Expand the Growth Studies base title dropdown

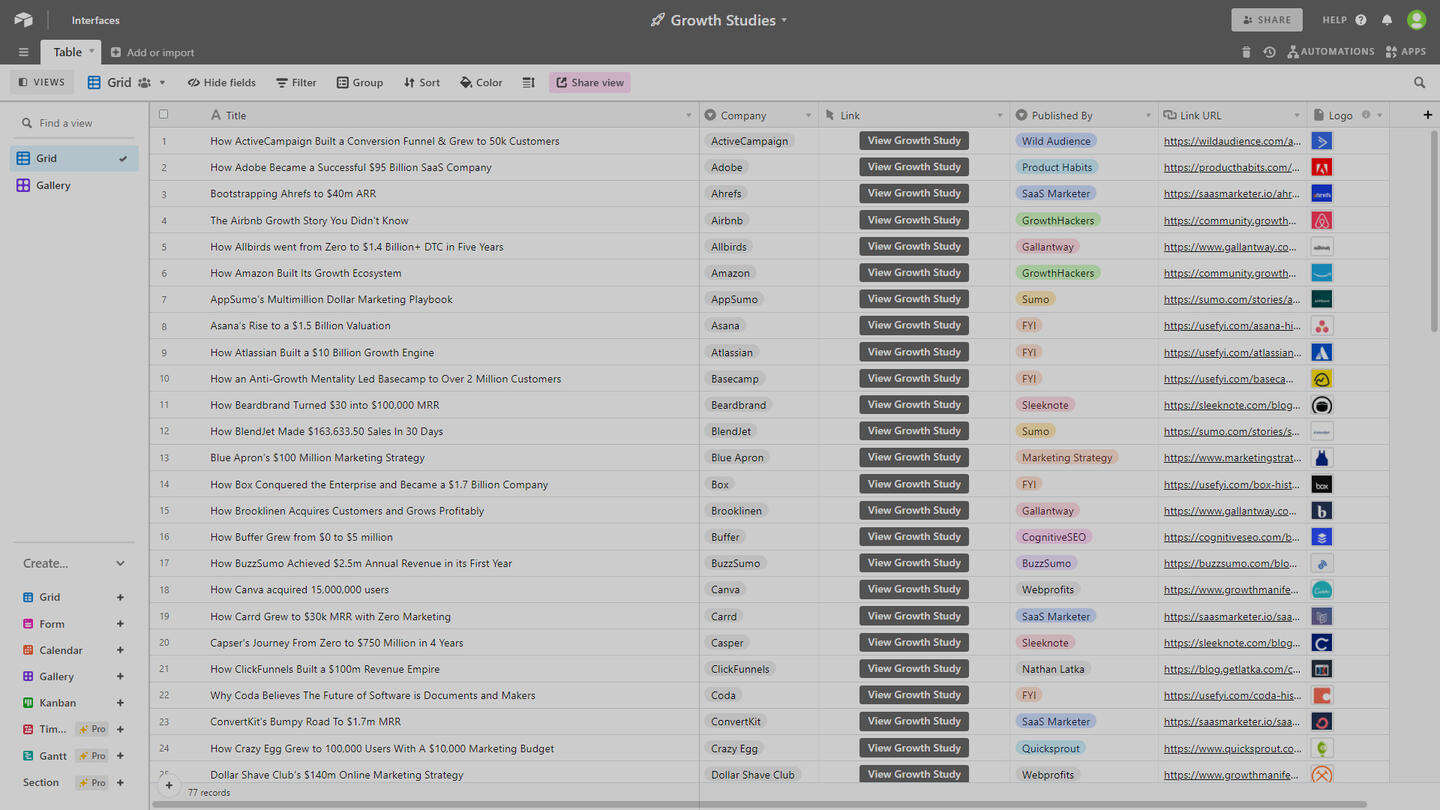pyautogui.click(x=784, y=21)
